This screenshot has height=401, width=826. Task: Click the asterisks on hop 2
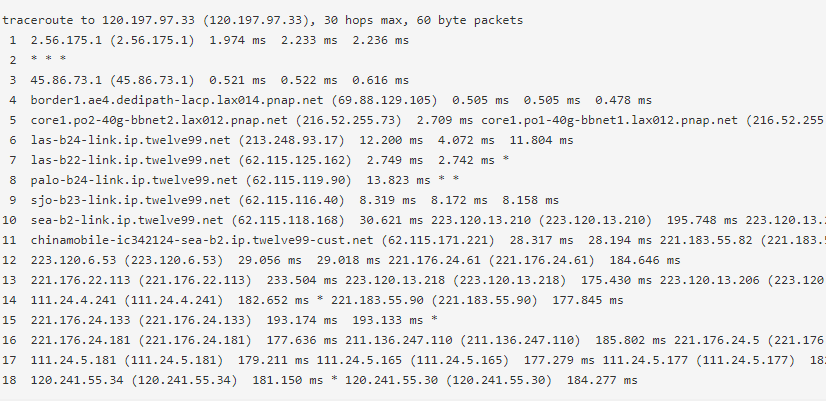tap(48, 60)
